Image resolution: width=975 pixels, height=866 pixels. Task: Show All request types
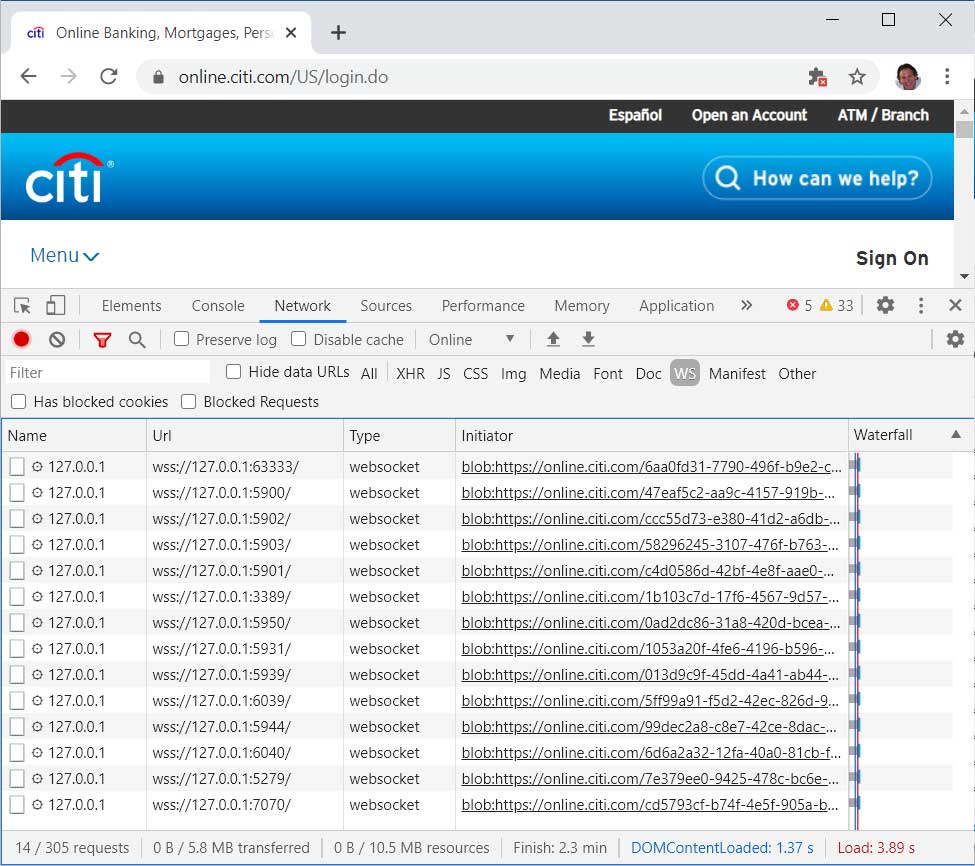369,374
